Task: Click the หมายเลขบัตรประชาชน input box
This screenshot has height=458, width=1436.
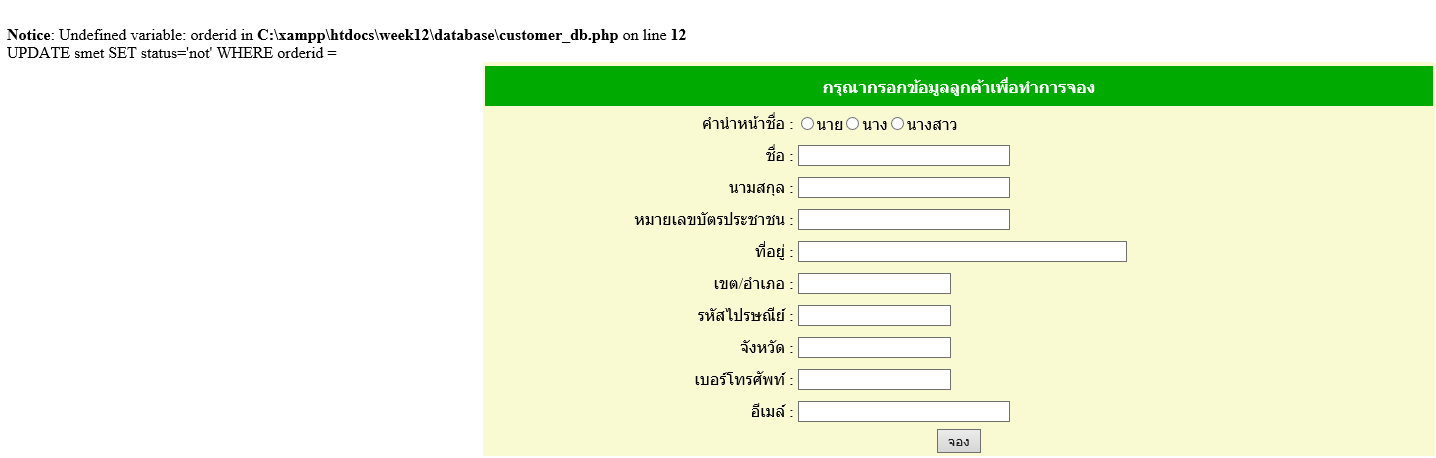Action: click(903, 220)
